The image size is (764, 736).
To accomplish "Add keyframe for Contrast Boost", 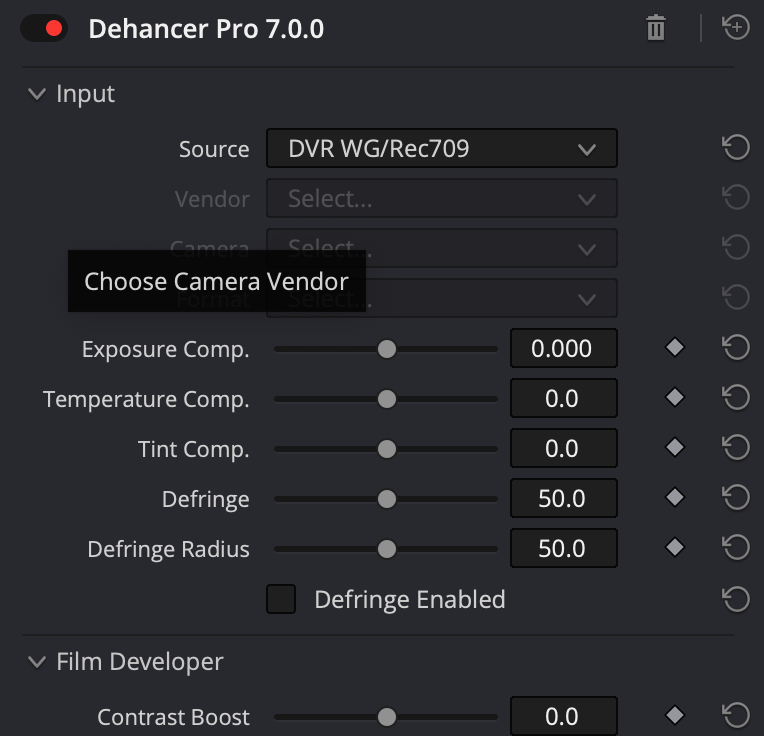I will point(675,715).
